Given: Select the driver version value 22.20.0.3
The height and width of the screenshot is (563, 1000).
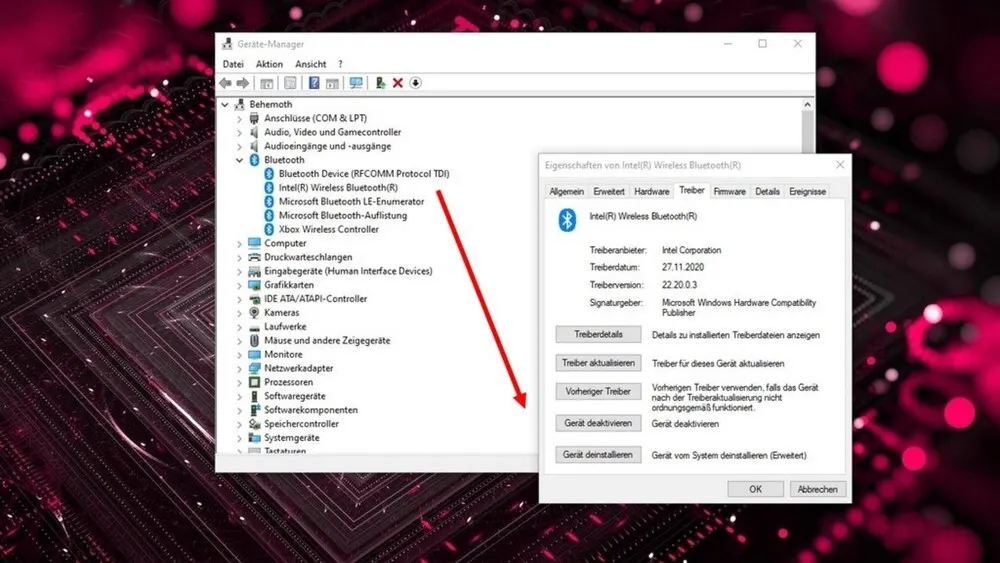Looking at the screenshot, I should 679,284.
